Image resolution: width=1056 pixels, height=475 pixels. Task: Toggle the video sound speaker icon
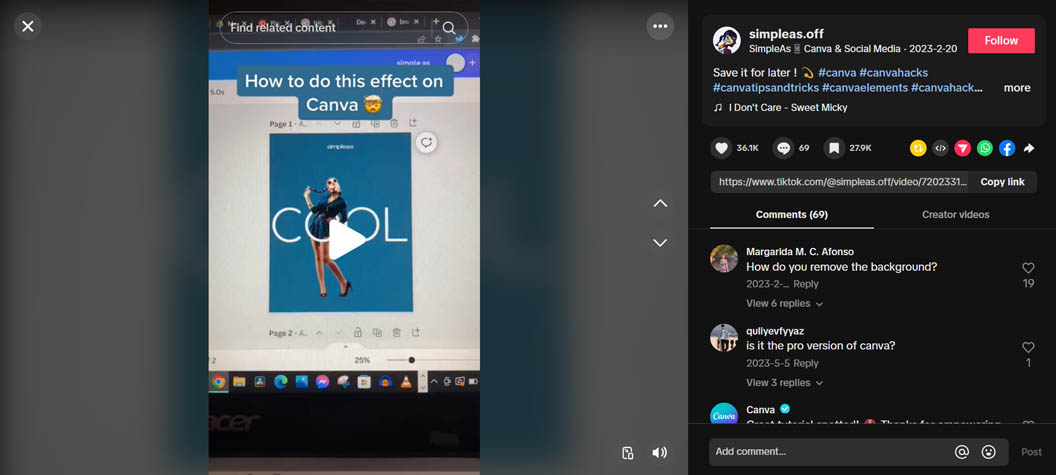(659, 453)
